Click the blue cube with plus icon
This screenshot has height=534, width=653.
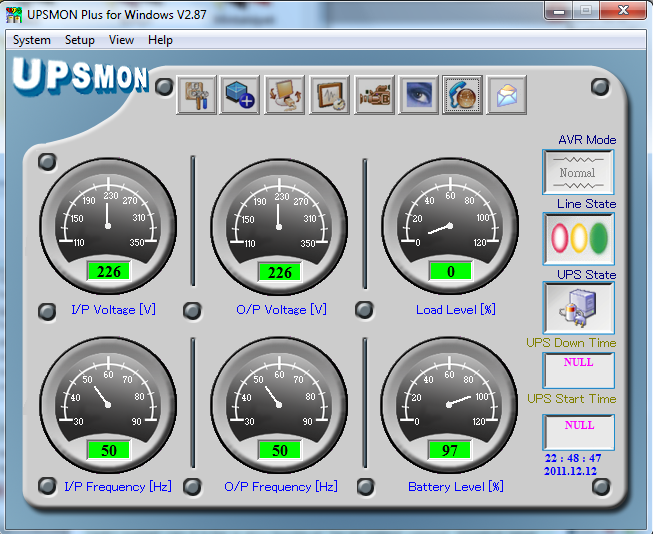pyautogui.click(x=240, y=95)
